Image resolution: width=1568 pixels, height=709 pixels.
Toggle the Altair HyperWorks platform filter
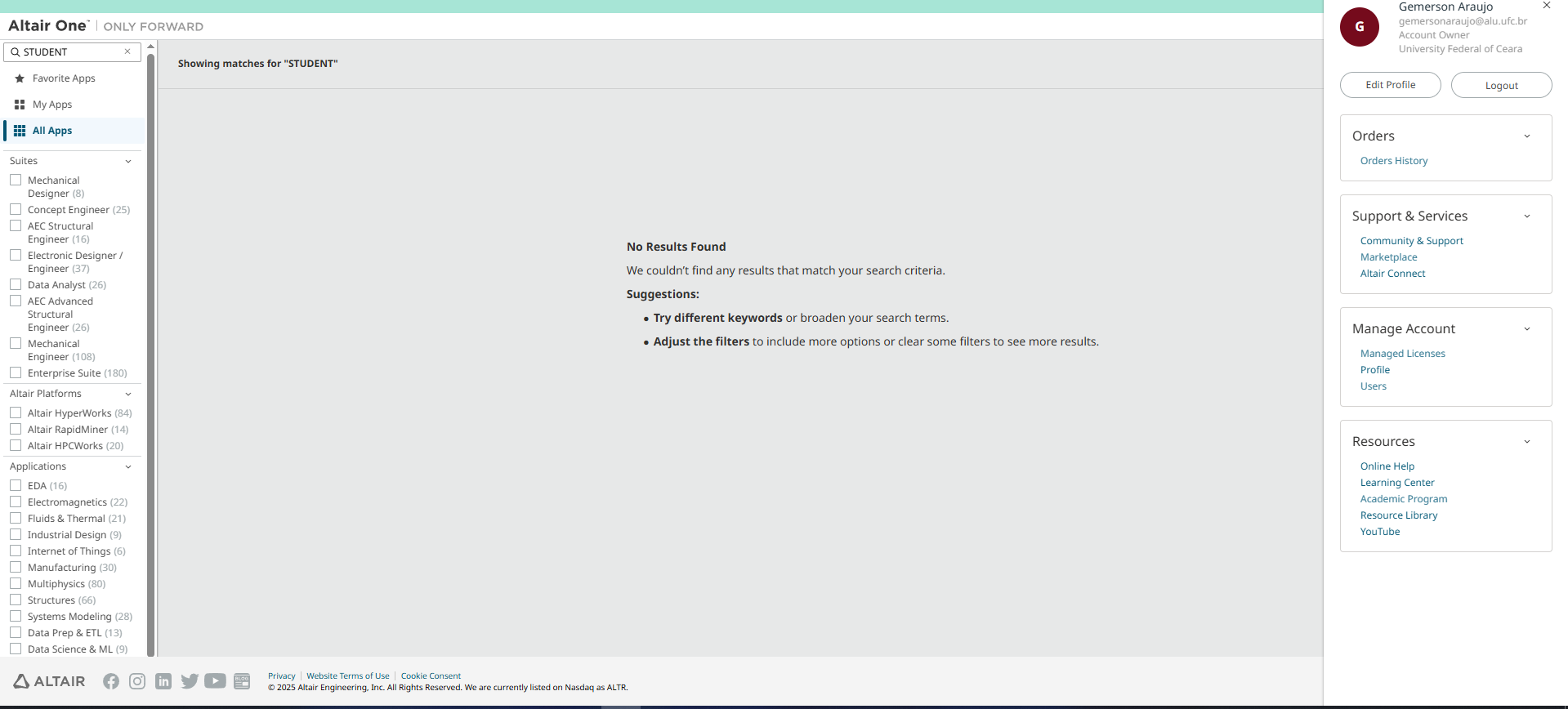pyautogui.click(x=16, y=412)
